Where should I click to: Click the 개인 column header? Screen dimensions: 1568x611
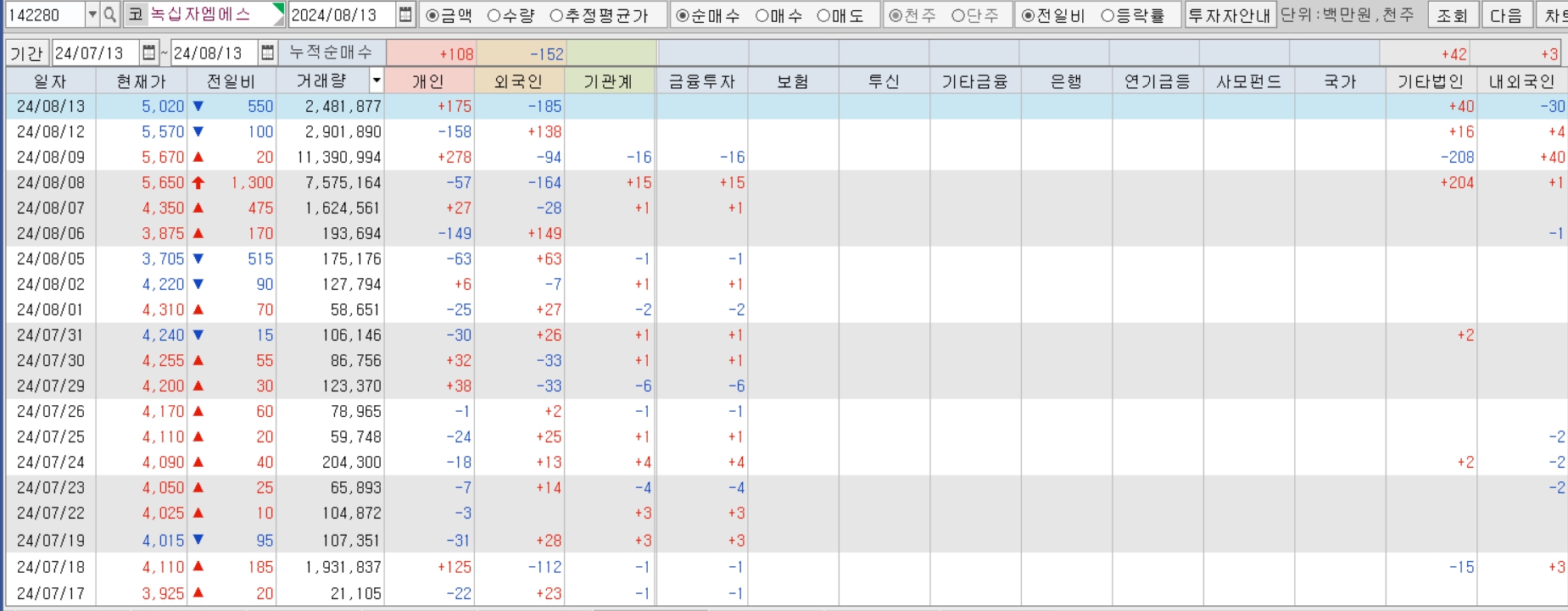[428, 81]
